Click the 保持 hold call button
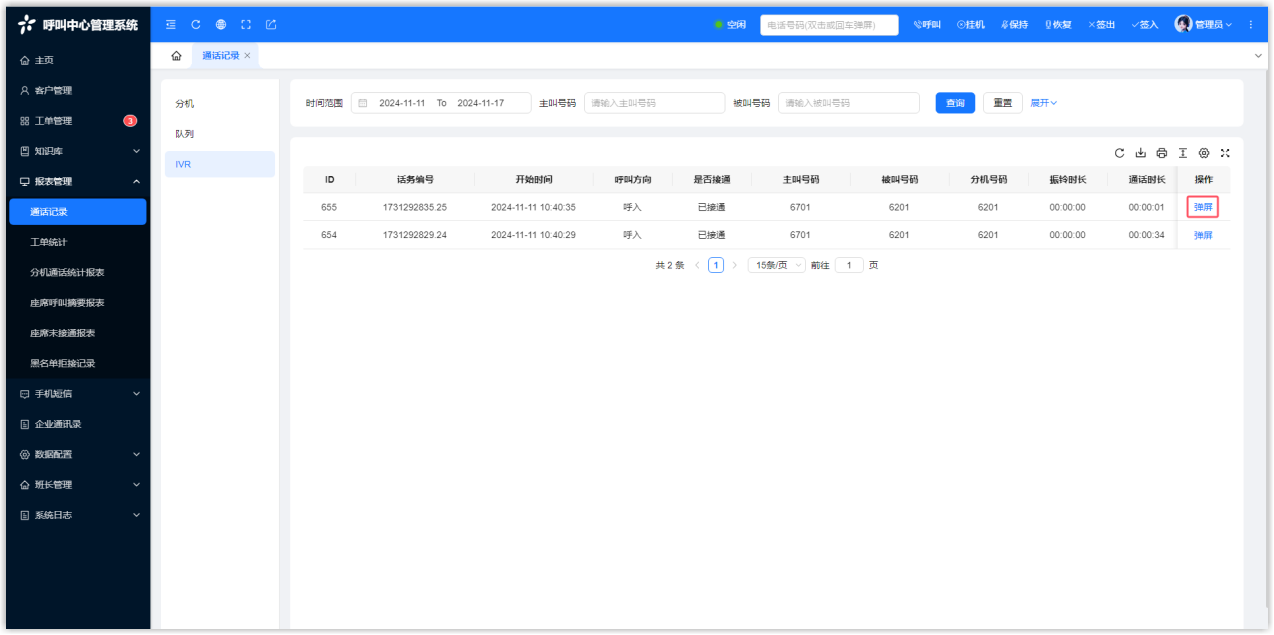Viewport: 1274px width, 635px height. 1014,25
